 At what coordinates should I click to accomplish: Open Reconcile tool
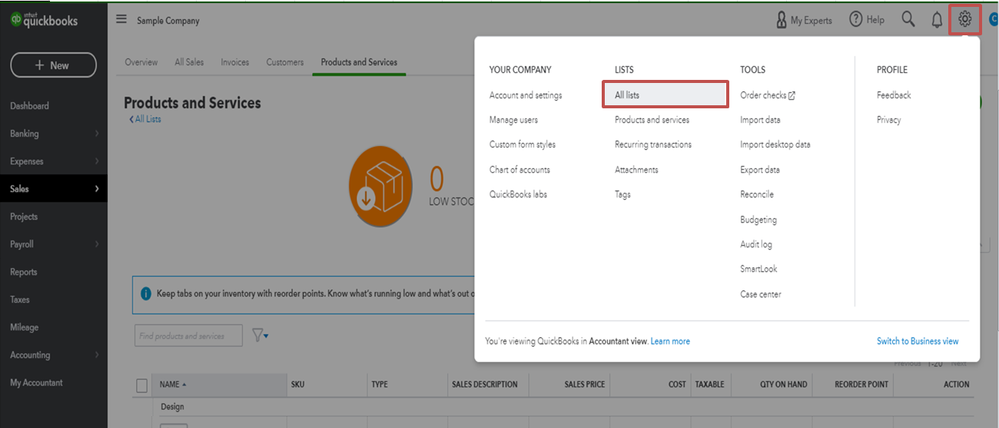757,194
